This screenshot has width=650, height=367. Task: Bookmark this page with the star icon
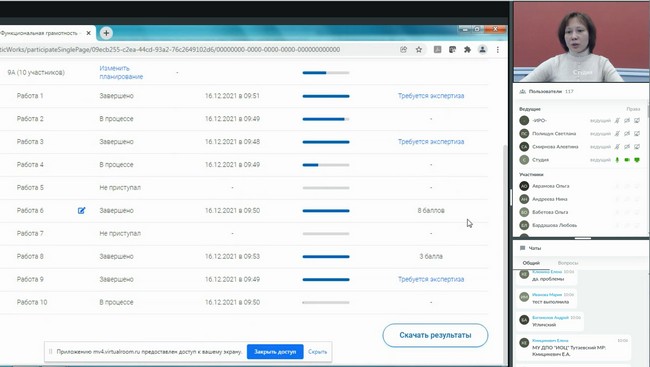pos(419,49)
